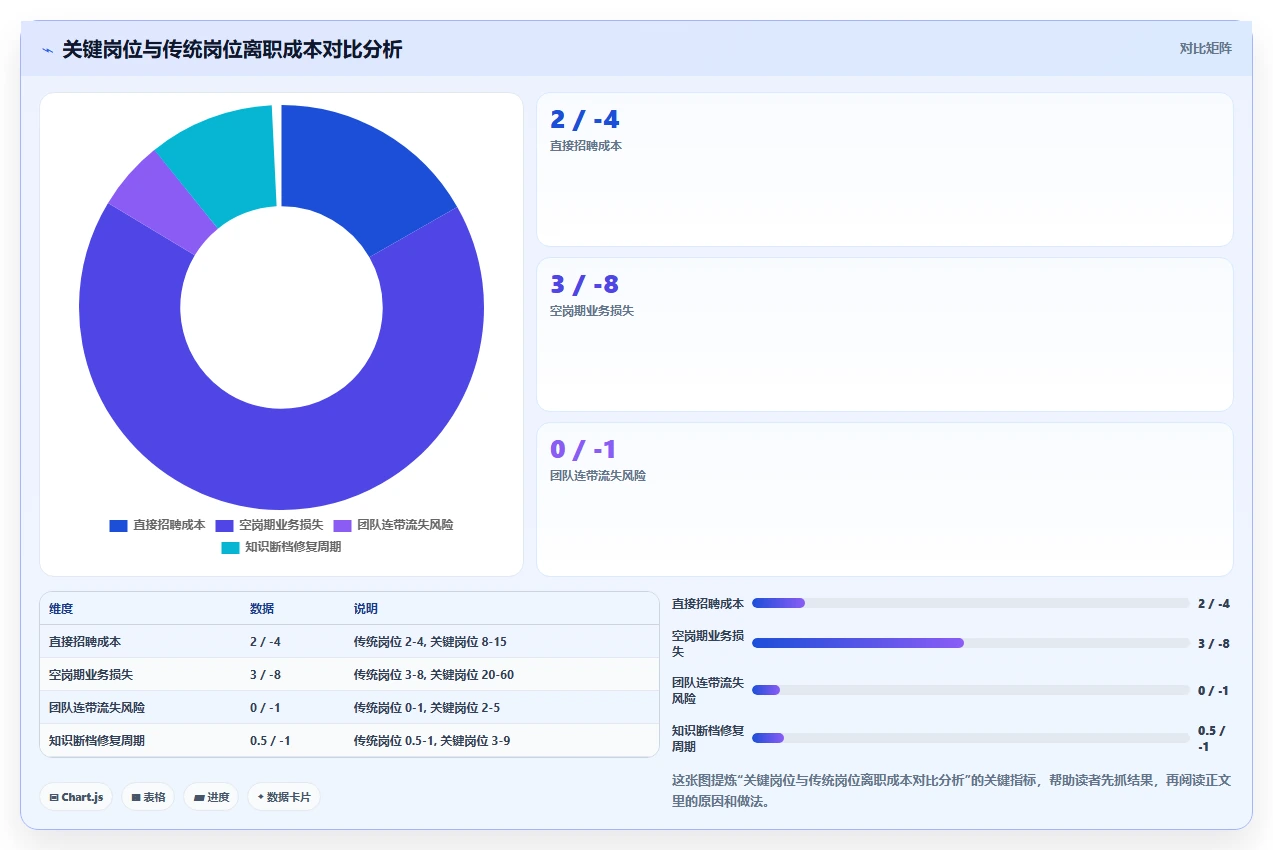This screenshot has width=1273, height=850.
Task: Click the 数据 column header
Action: (262, 609)
